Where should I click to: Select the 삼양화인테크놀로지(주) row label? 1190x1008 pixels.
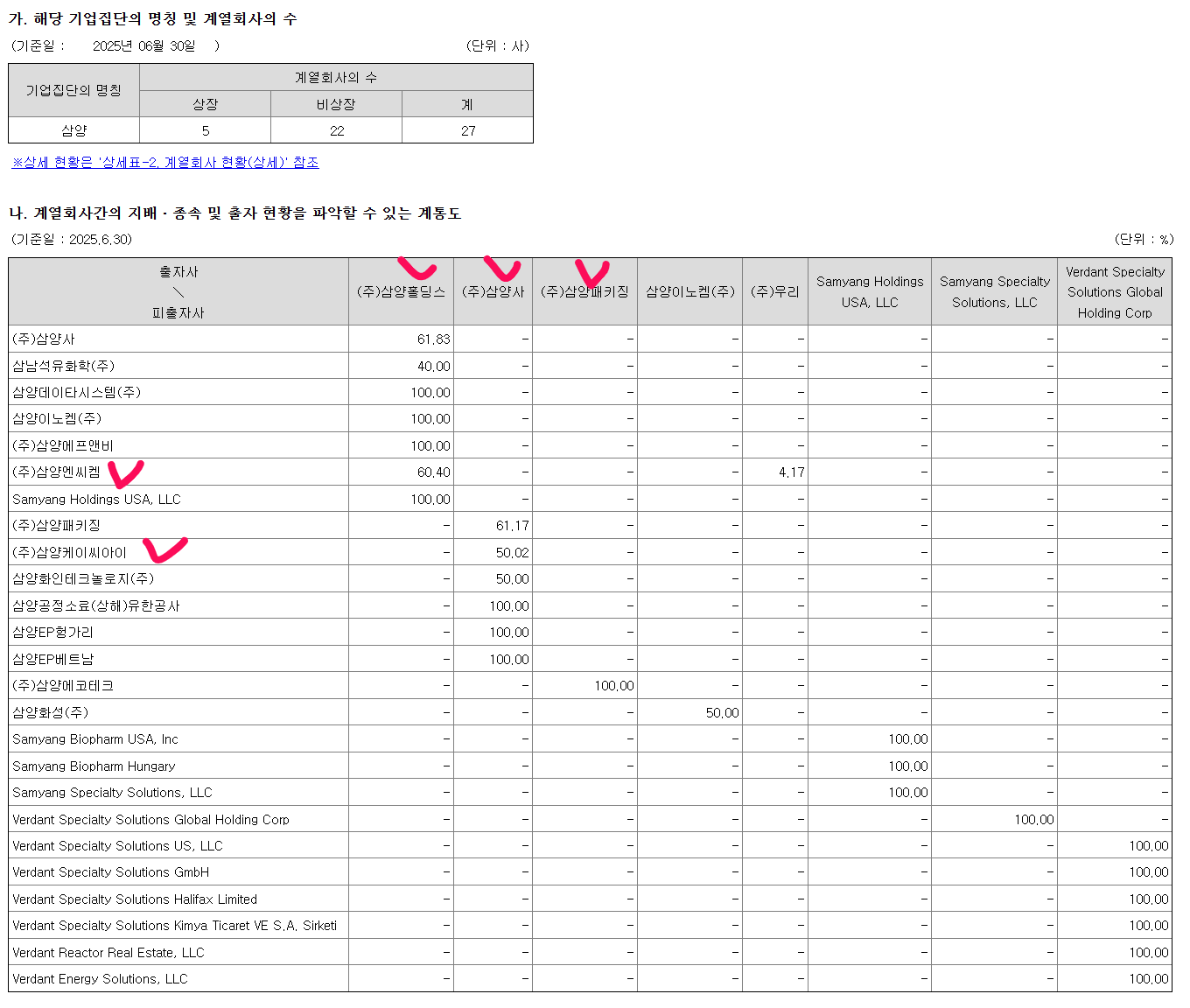point(83,578)
